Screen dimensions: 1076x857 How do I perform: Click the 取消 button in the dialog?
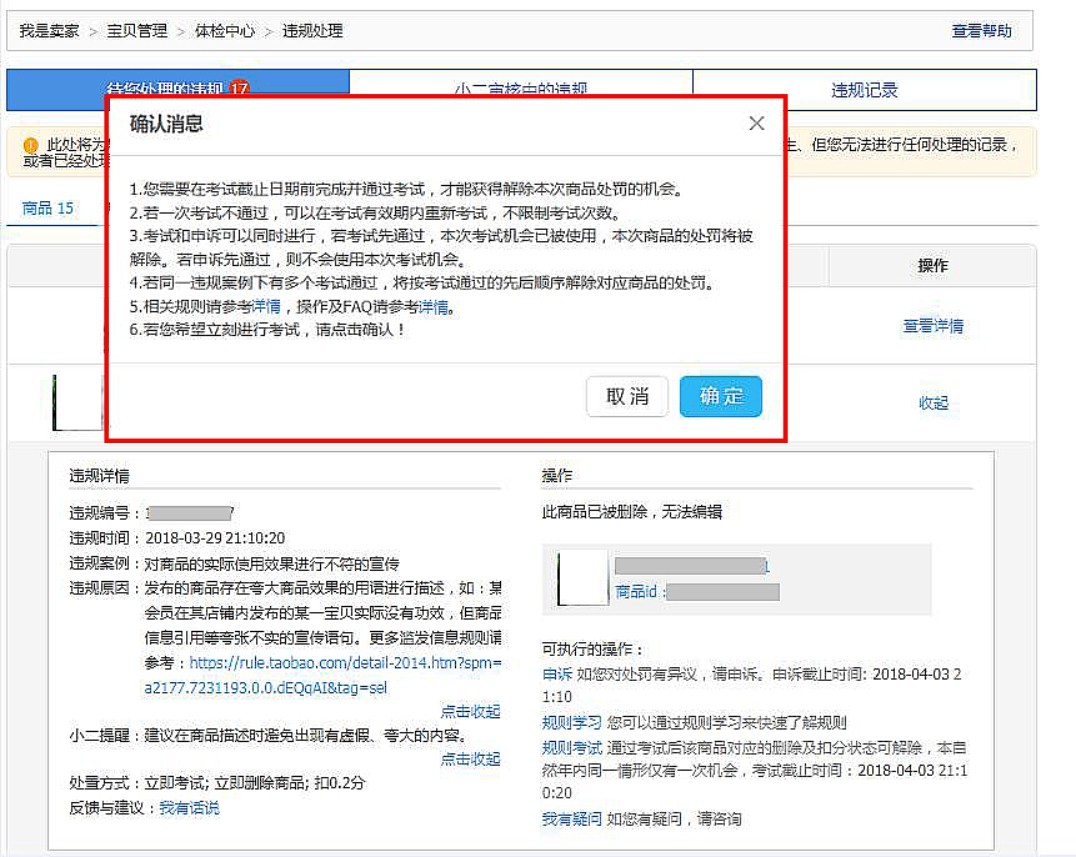pyautogui.click(x=627, y=396)
